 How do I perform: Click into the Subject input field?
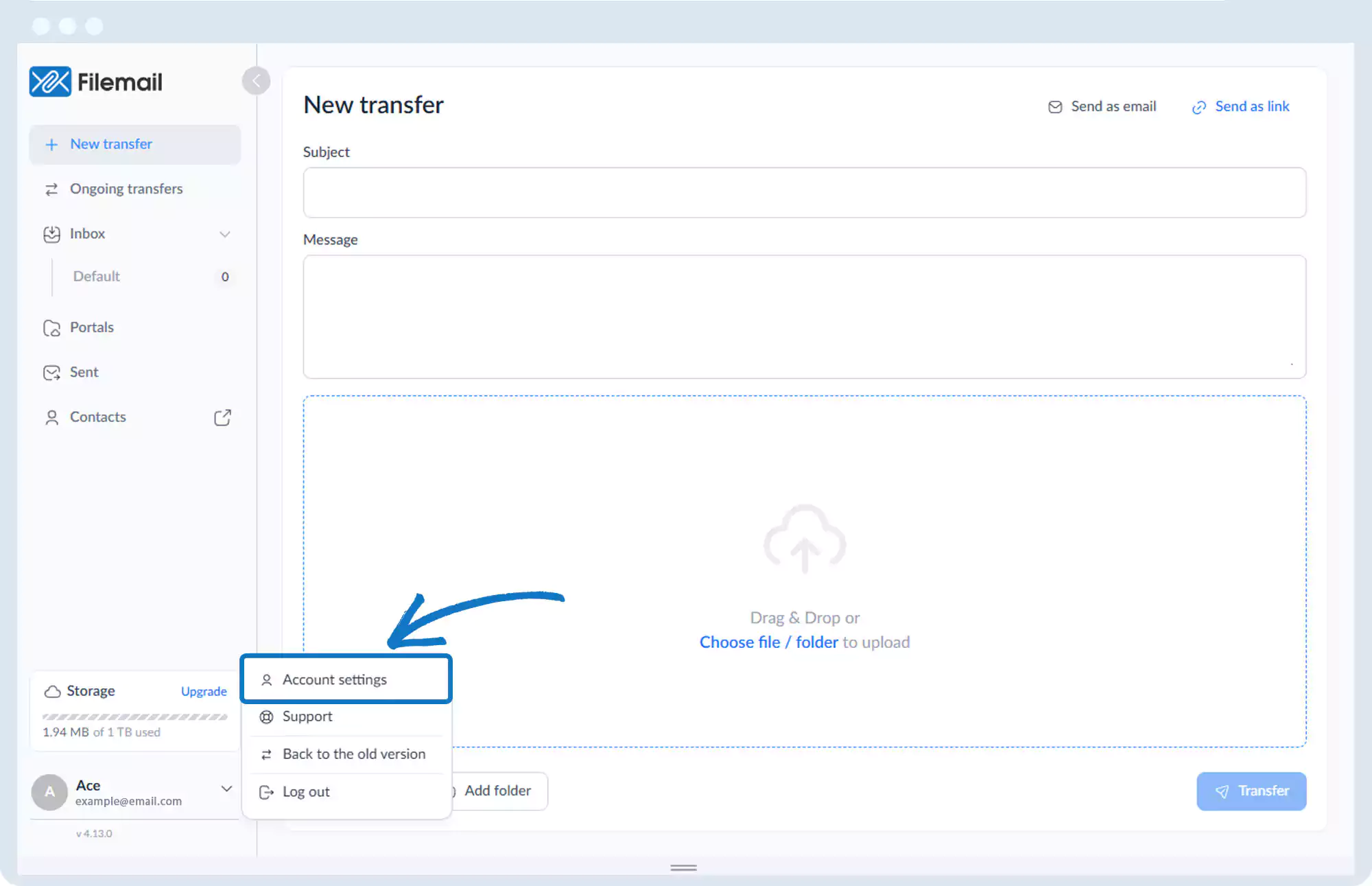pos(804,193)
